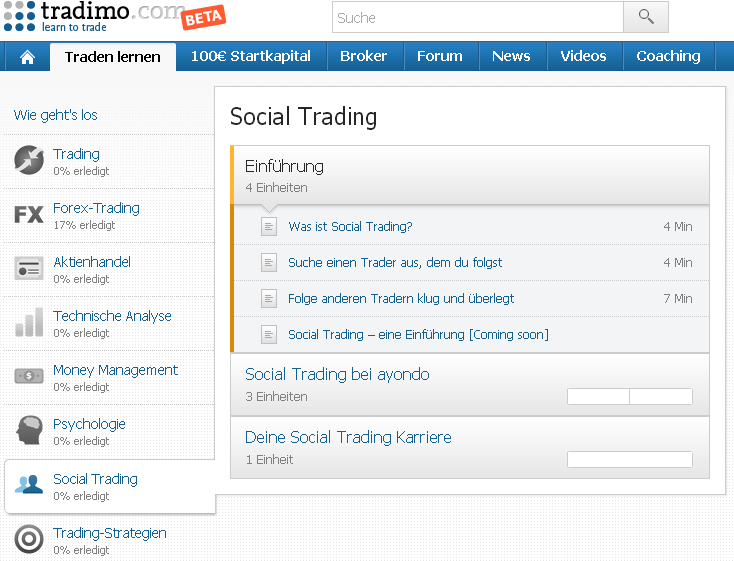Collapse the Einführung section header
The width and height of the screenshot is (734, 561).
(x=470, y=175)
